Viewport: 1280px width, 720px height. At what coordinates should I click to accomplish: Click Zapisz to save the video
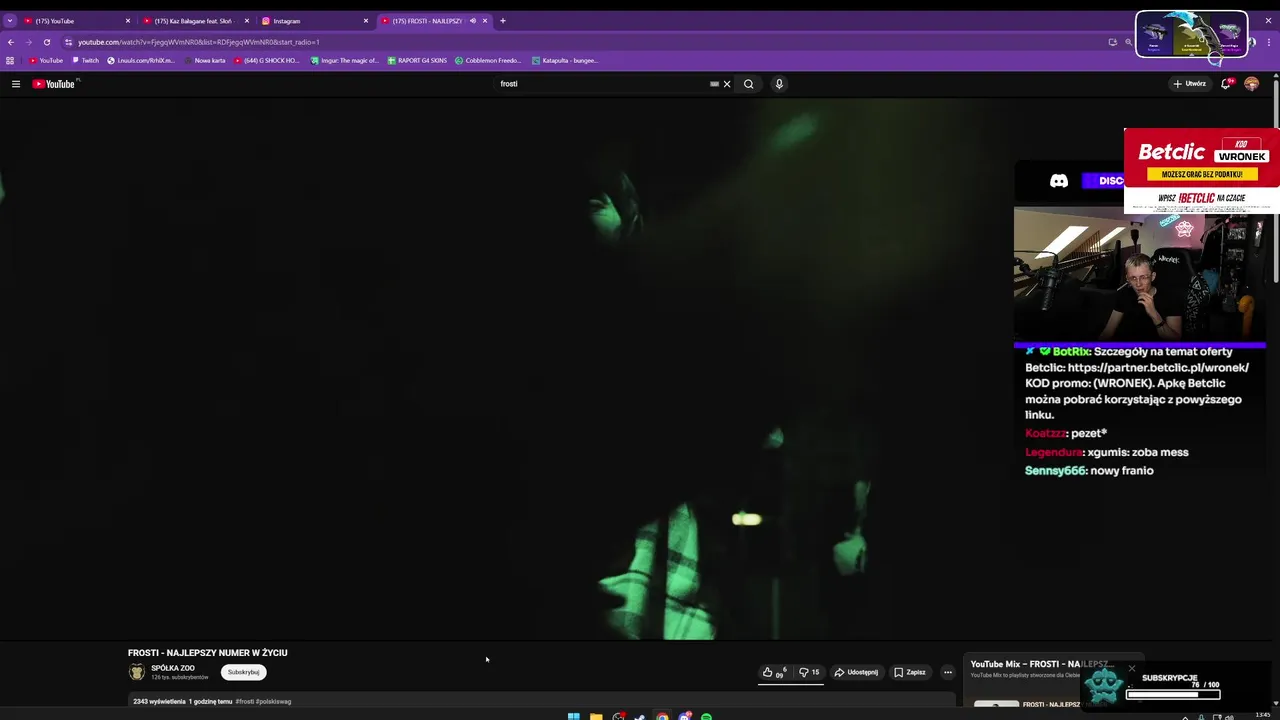pos(910,672)
